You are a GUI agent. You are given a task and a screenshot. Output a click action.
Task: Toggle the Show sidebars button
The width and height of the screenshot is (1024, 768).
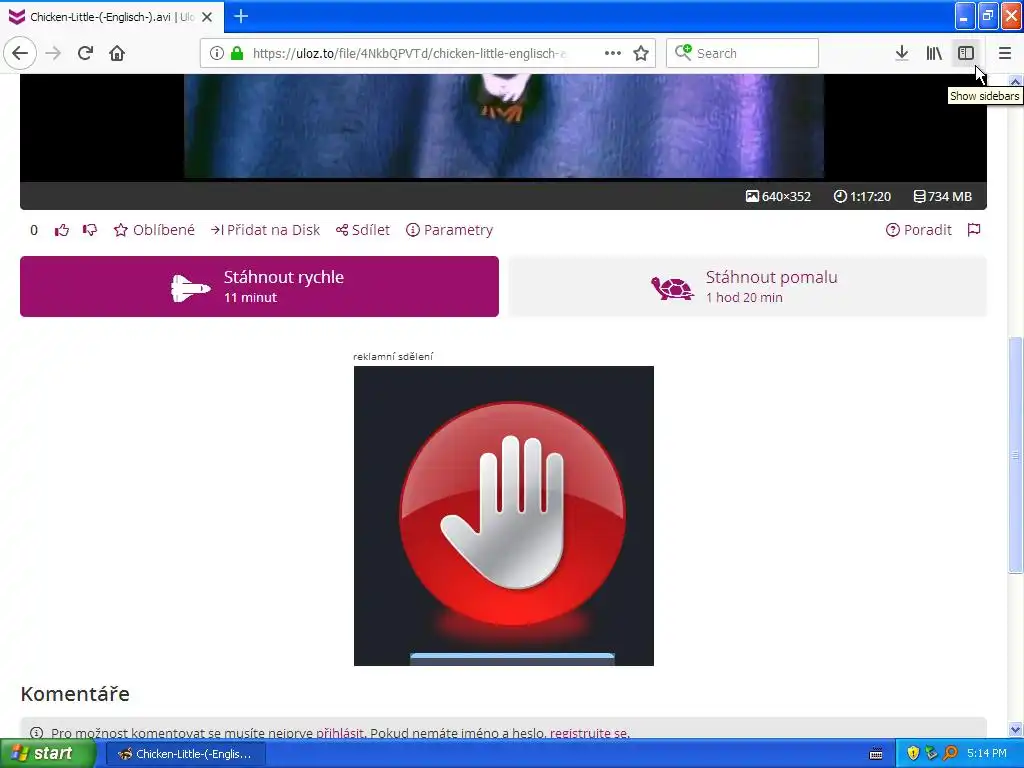(966, 53)
